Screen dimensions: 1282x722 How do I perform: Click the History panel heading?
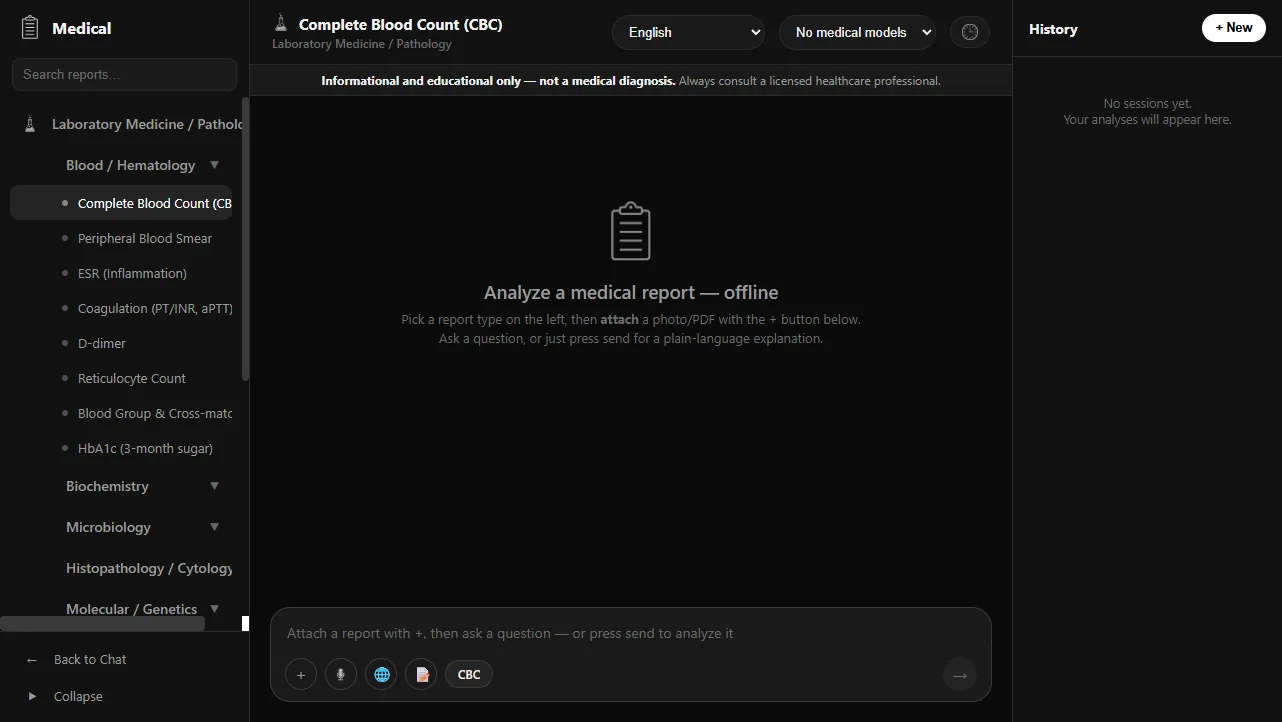point(1053,29)
